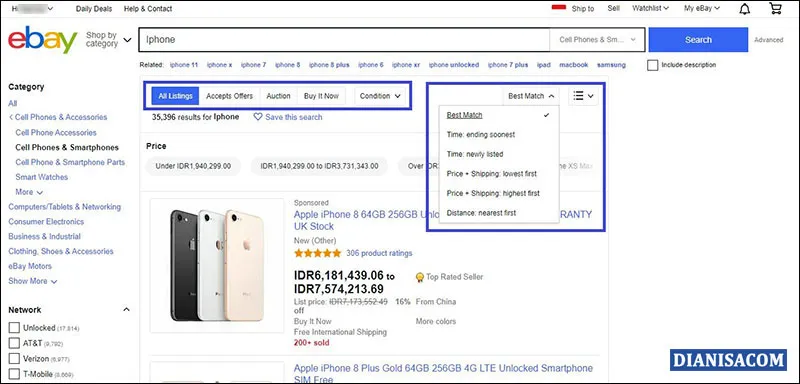Click related search iphone unlocked

(x=454, y=65)
